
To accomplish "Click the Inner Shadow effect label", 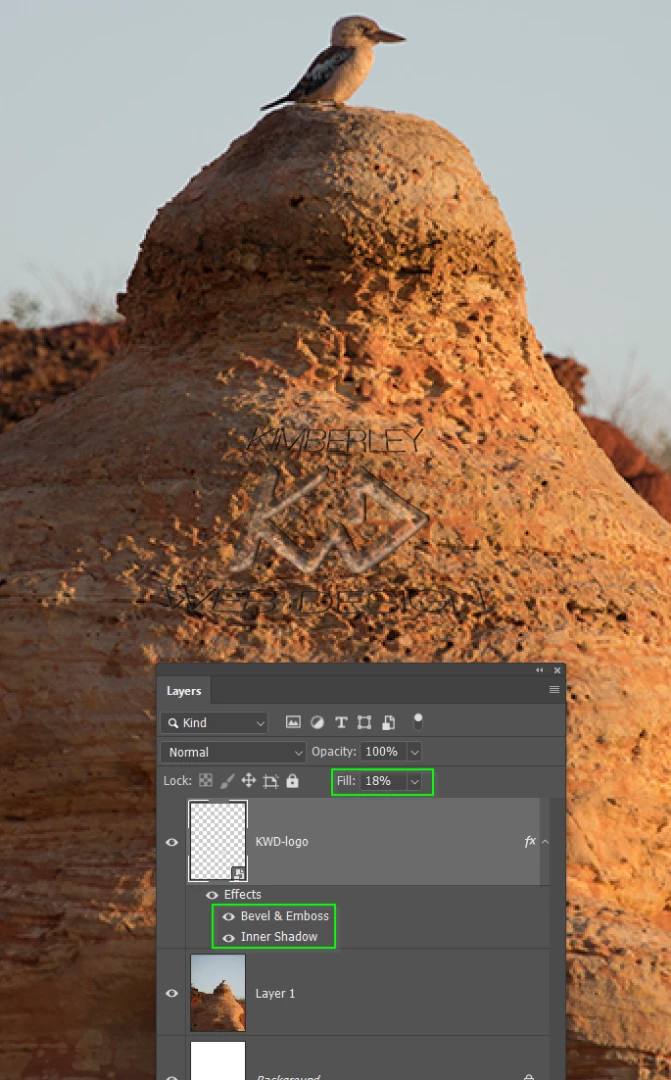I will pos(279,937).
